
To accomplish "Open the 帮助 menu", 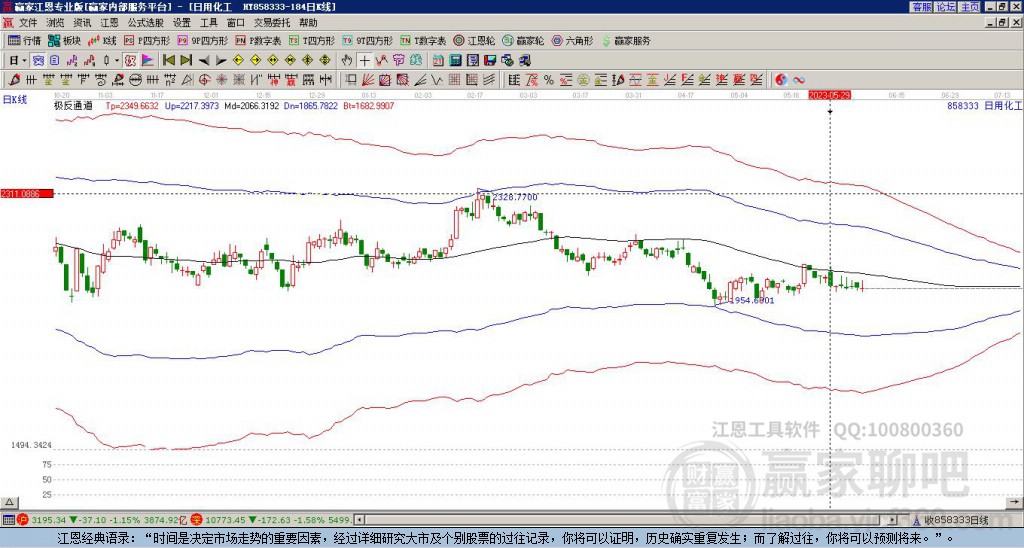I will [x=308, y=23].
